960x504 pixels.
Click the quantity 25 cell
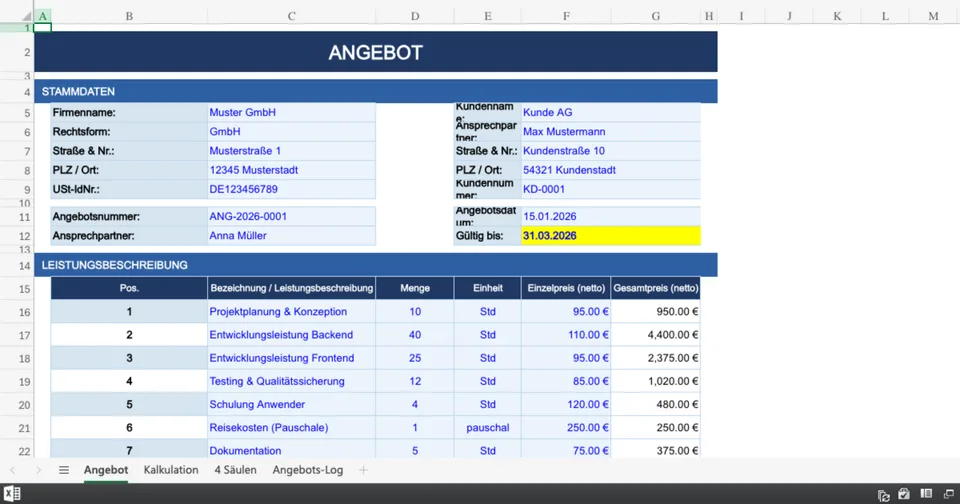click(414, 358)
